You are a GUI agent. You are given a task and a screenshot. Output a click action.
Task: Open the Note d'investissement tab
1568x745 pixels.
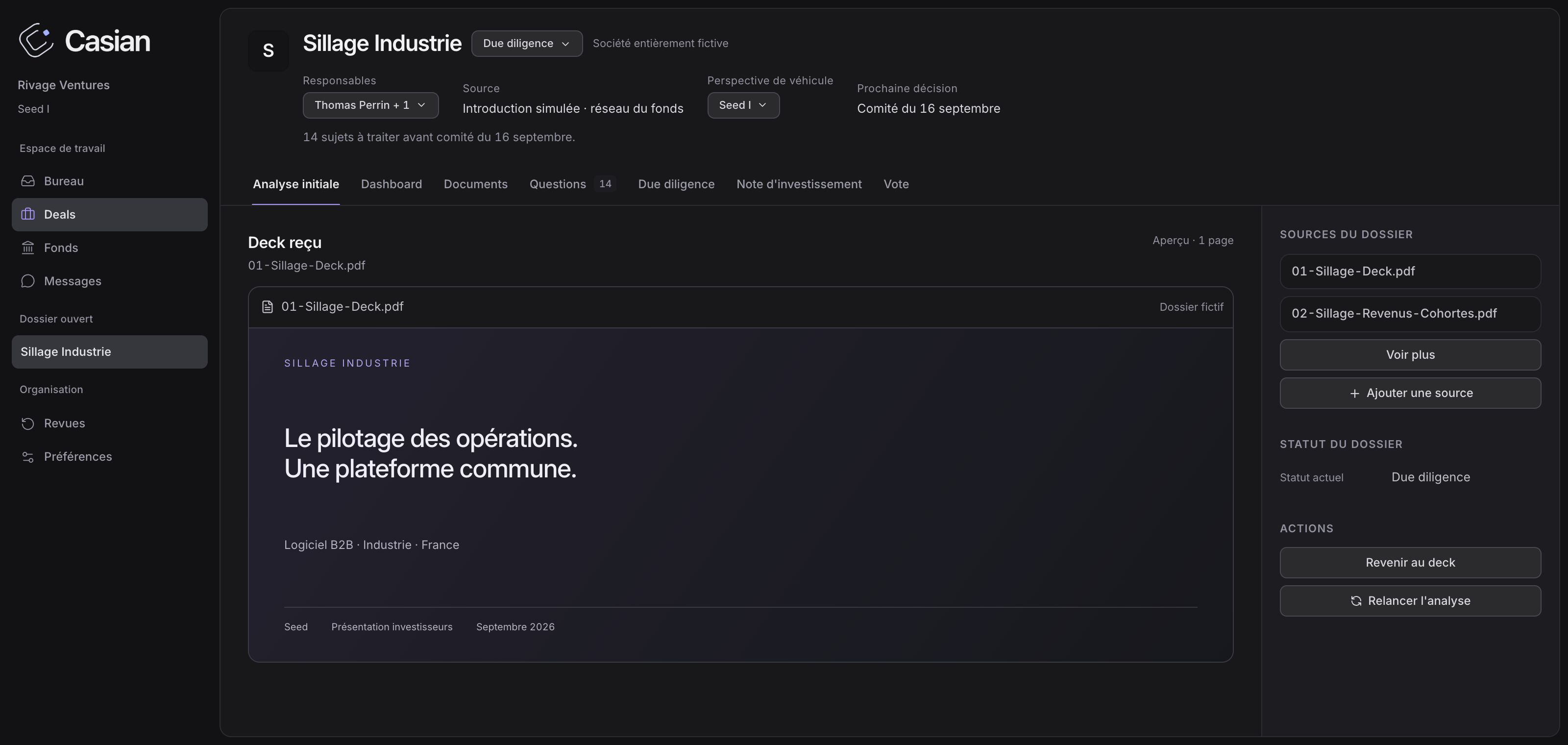(x=799, y=184)
